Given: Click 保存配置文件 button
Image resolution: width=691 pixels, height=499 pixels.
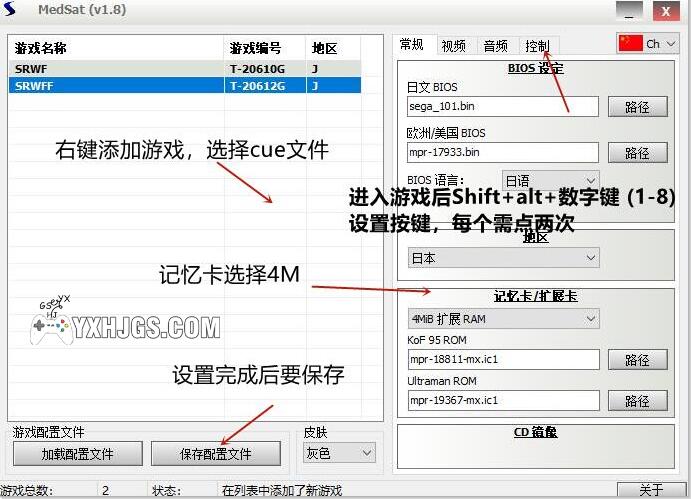Looking at the screenshot, I should tap(215, 454).
